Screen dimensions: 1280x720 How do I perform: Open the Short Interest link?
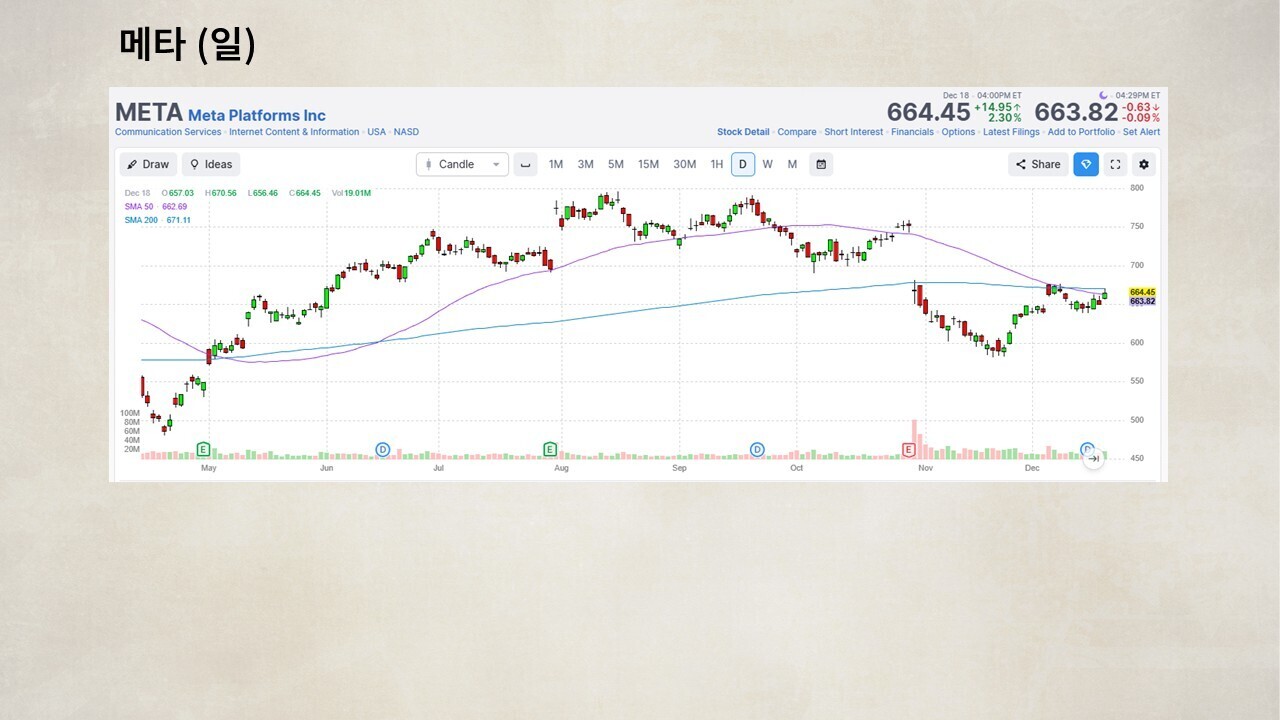853,132
